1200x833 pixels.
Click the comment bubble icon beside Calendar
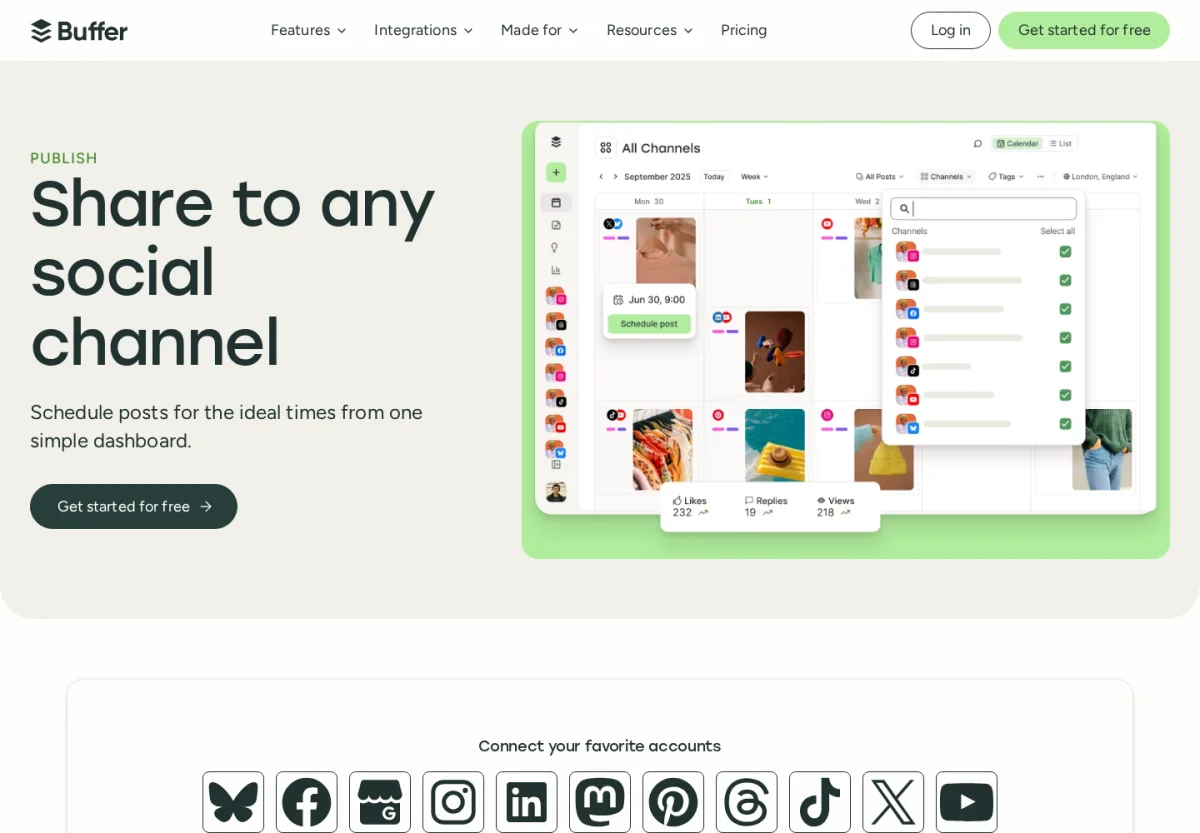point(978,144)
